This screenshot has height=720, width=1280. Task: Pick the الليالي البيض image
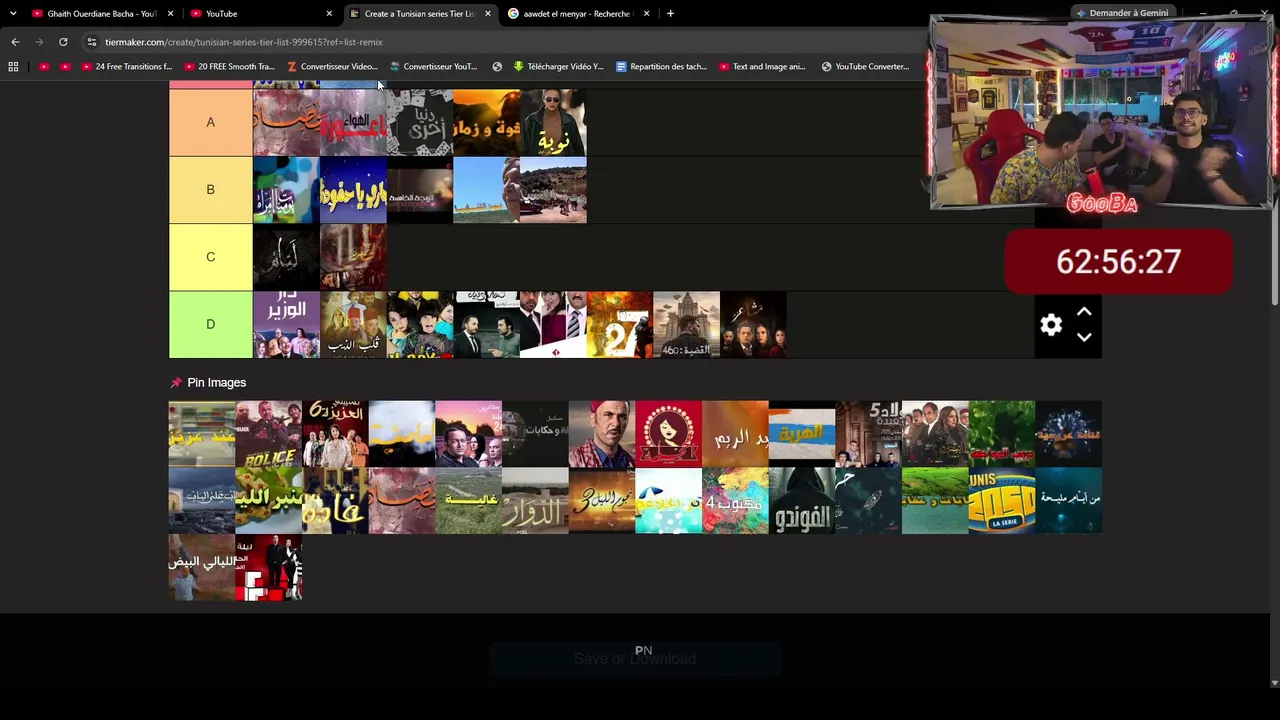(x=201, y=568)
